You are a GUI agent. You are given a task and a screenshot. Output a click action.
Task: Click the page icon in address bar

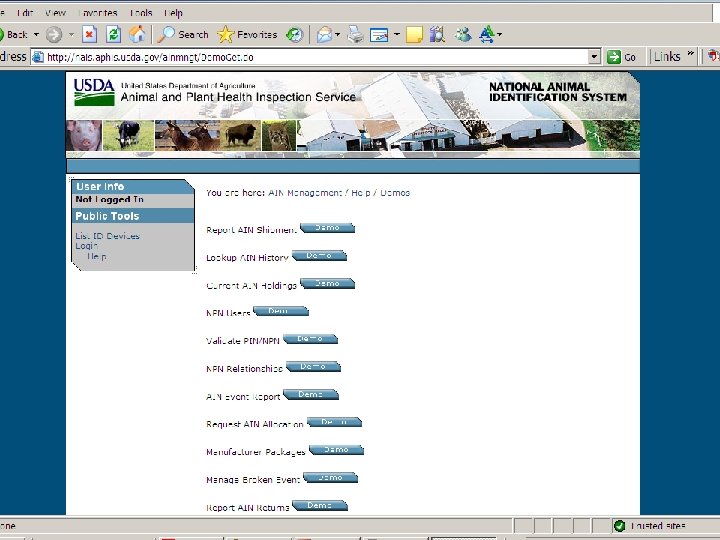(x=38, y=57)
